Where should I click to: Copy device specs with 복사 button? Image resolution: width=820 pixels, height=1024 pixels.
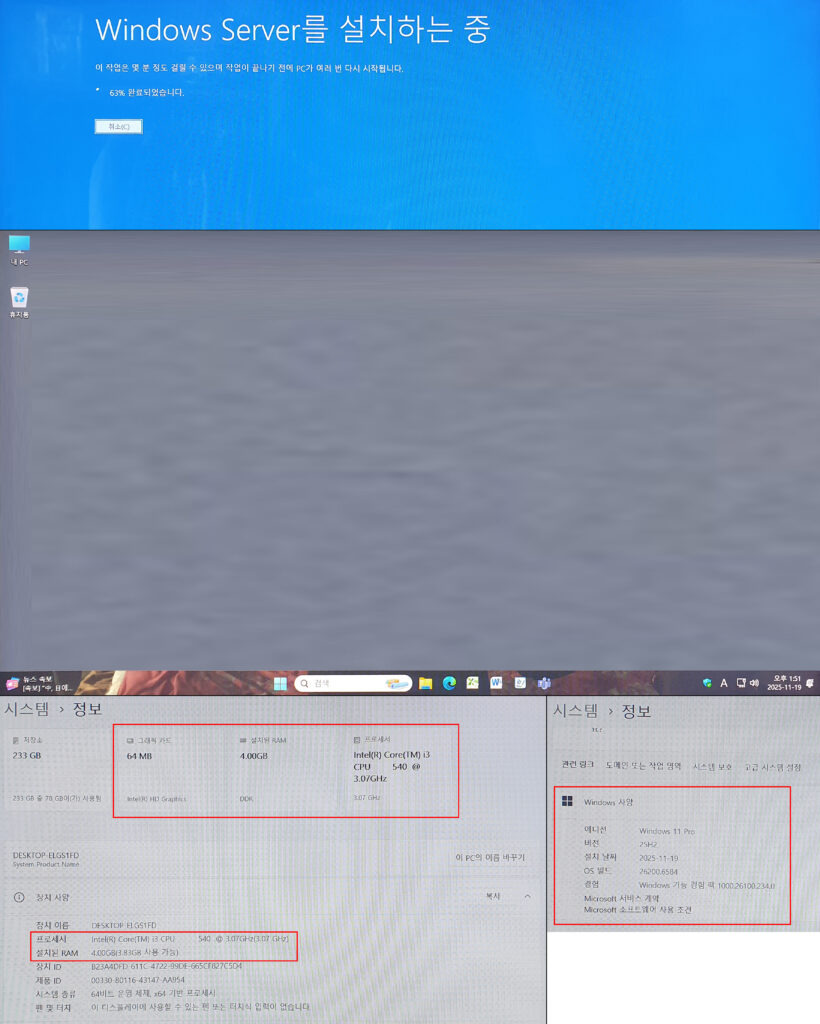pyautogui.click(x=493, y=897)
